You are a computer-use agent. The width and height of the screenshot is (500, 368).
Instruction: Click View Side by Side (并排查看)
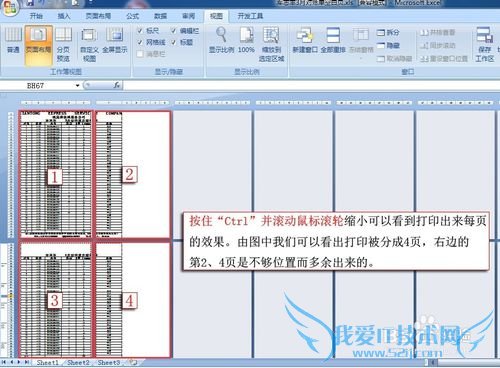(x=437, y=32)
